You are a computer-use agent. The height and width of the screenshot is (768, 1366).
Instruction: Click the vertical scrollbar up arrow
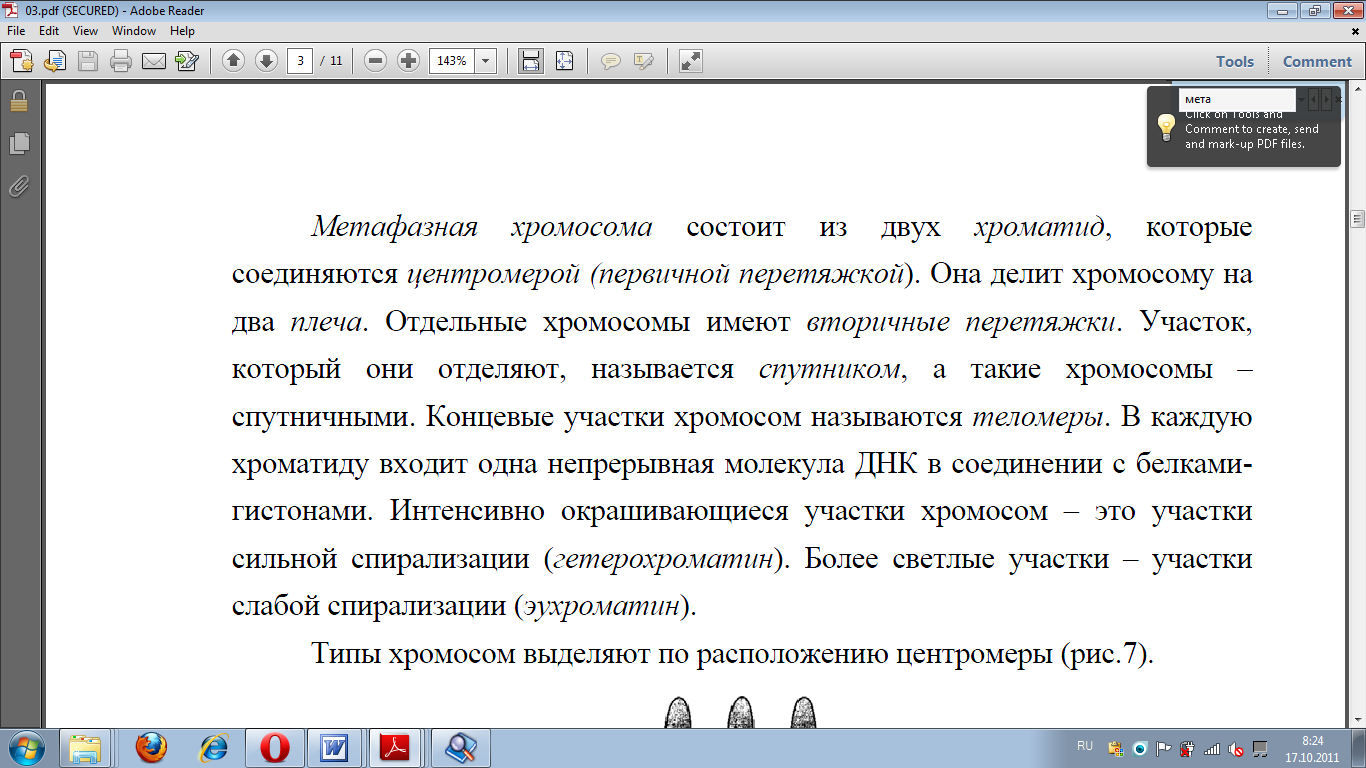pyautogui.click(x=1358, y=91)
